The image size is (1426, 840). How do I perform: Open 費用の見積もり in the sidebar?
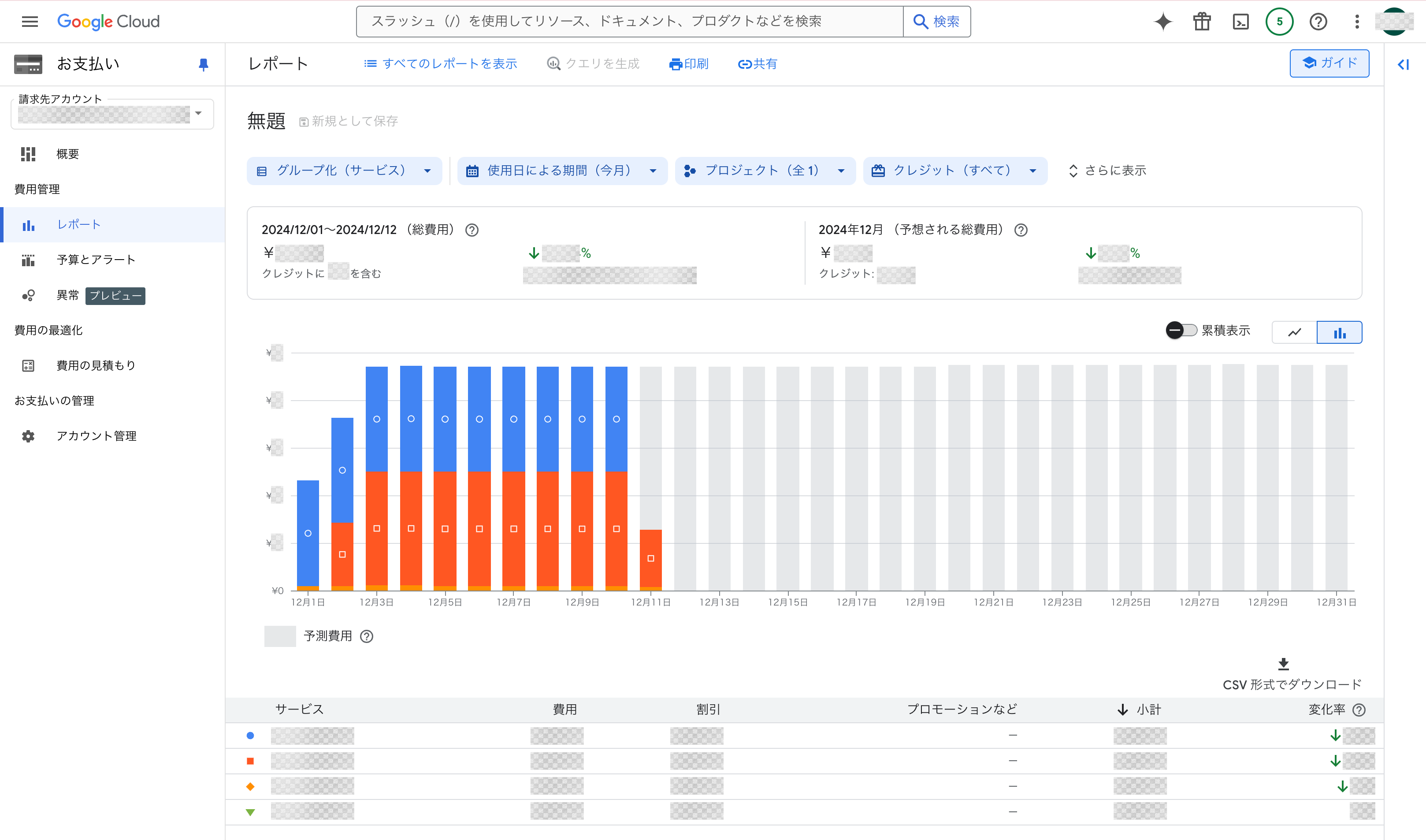click(112, 366)
